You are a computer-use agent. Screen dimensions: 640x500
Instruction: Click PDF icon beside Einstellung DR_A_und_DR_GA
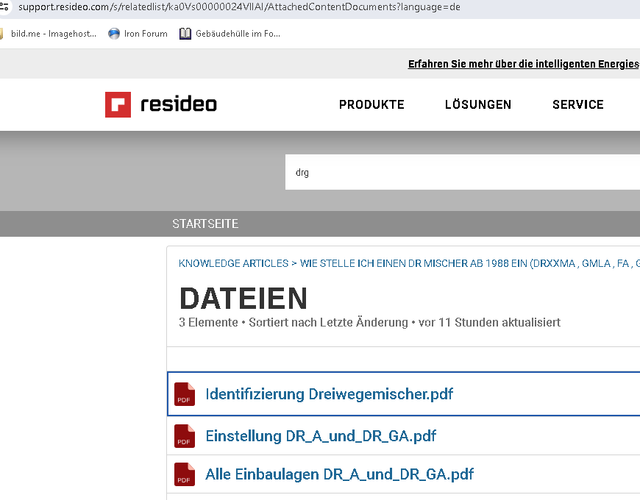(x=184, y=436)
